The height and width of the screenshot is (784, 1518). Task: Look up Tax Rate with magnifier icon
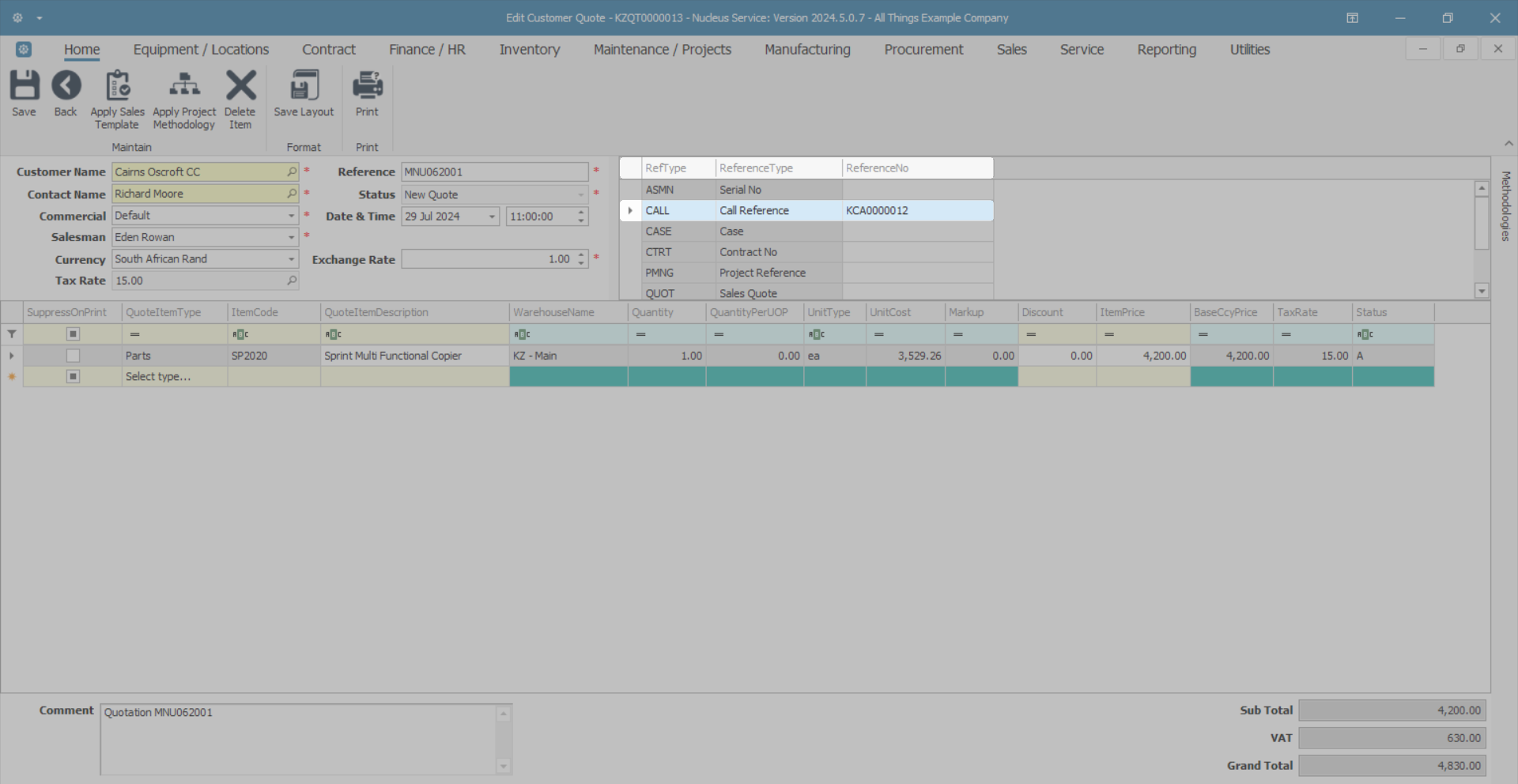(292, 281)
